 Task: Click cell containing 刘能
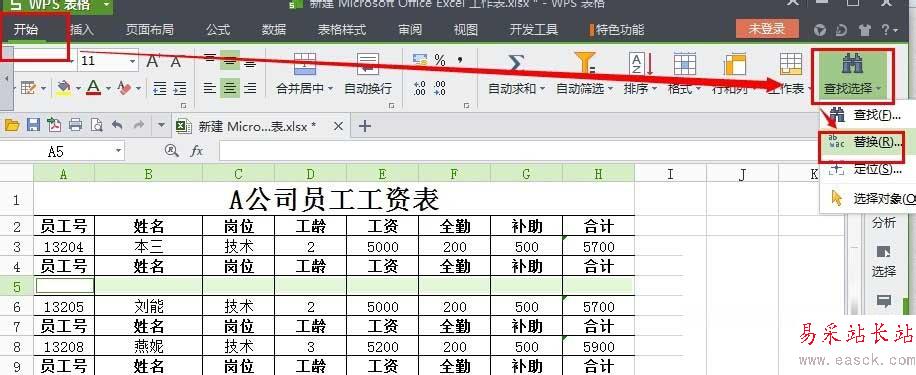(x=148, y=306)
